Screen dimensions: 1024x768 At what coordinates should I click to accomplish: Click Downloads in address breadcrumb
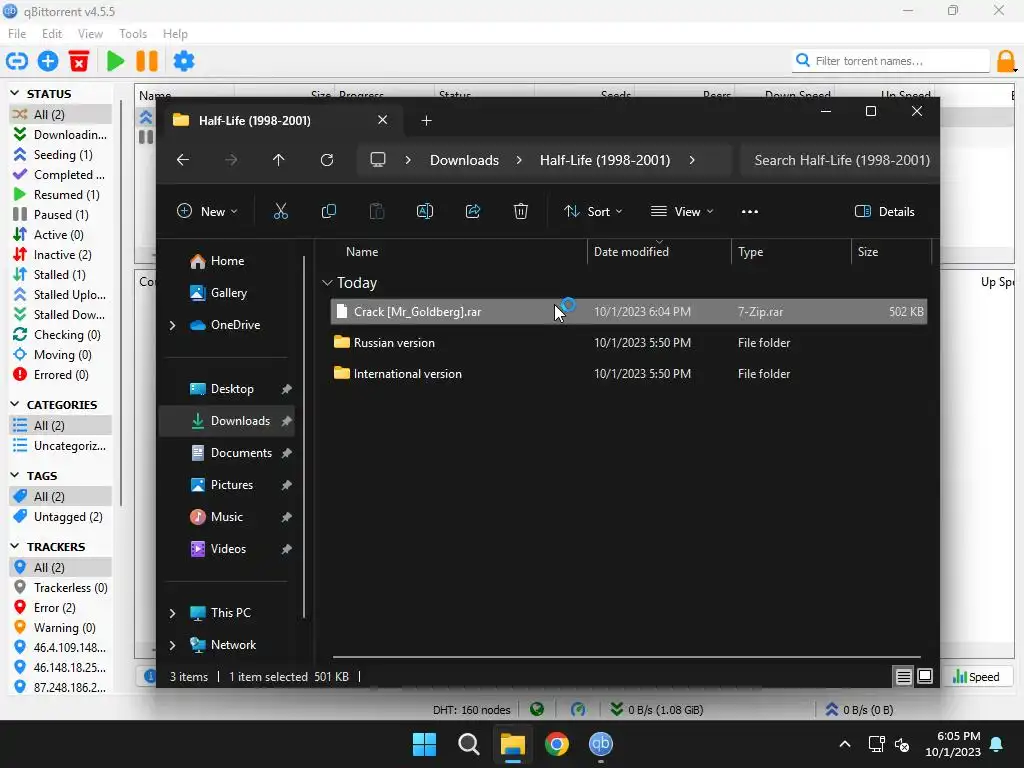[x=464, y=160]
